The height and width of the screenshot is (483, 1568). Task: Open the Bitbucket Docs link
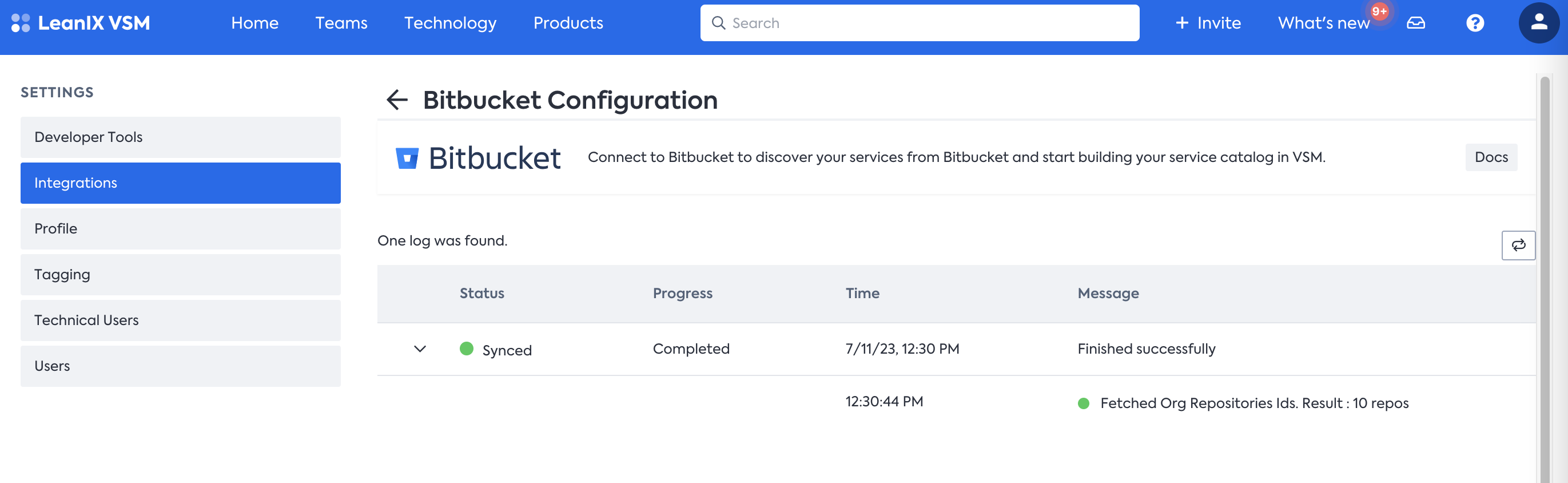click(1491, 157)
